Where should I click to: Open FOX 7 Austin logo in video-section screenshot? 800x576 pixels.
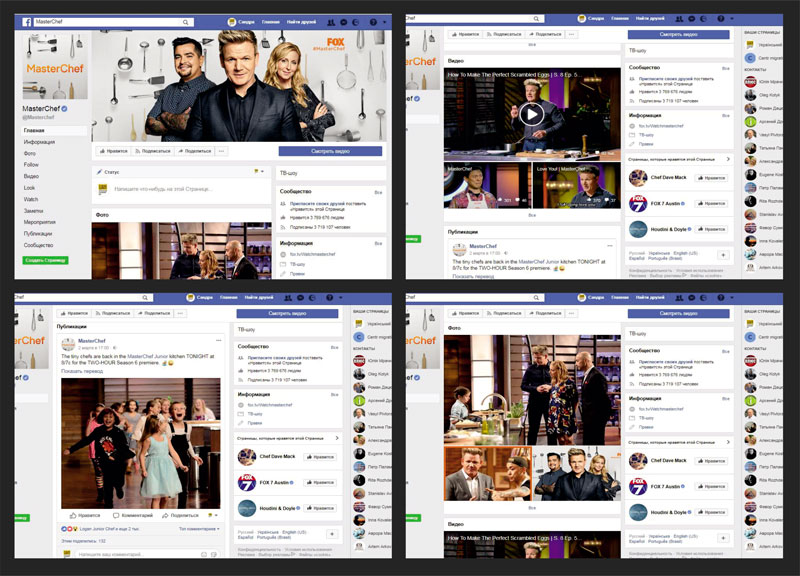[638, 203]
